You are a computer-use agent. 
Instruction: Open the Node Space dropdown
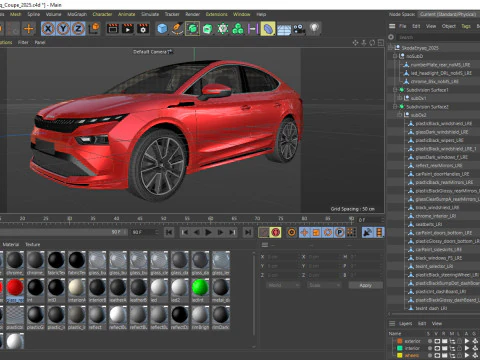[449, 14]
